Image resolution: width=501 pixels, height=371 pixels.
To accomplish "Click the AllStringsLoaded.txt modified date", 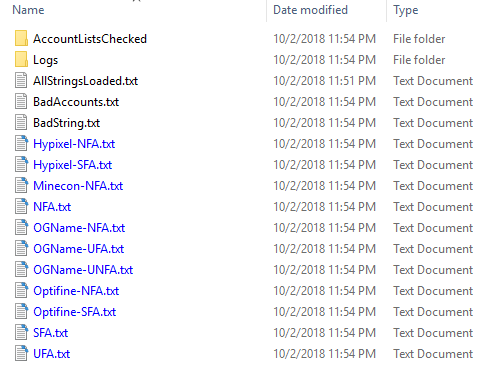I will [x=324, y=81].
